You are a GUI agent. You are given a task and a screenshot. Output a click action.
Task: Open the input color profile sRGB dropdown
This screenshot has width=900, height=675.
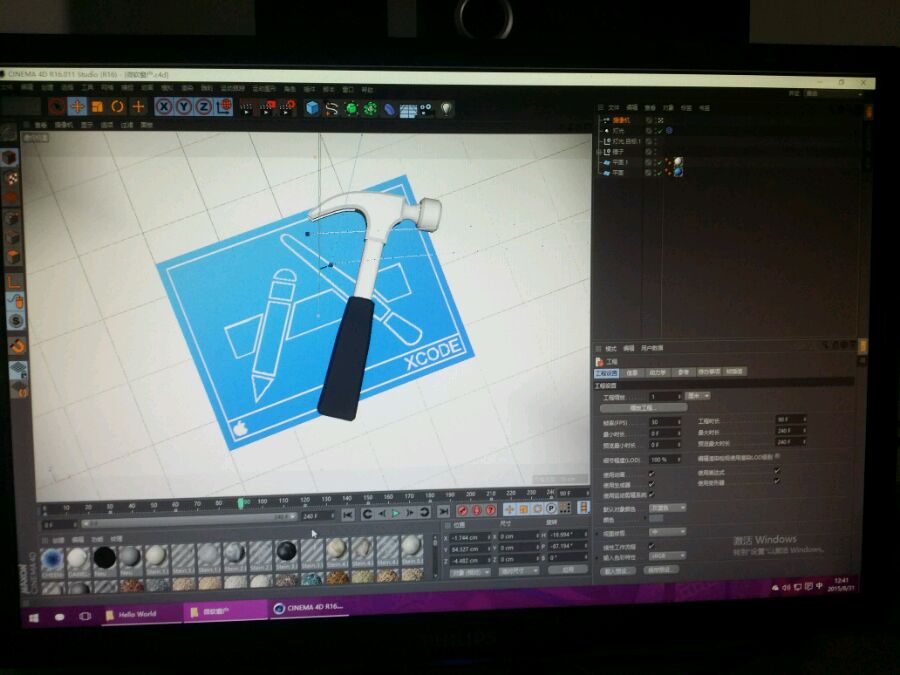pos(668,556)
